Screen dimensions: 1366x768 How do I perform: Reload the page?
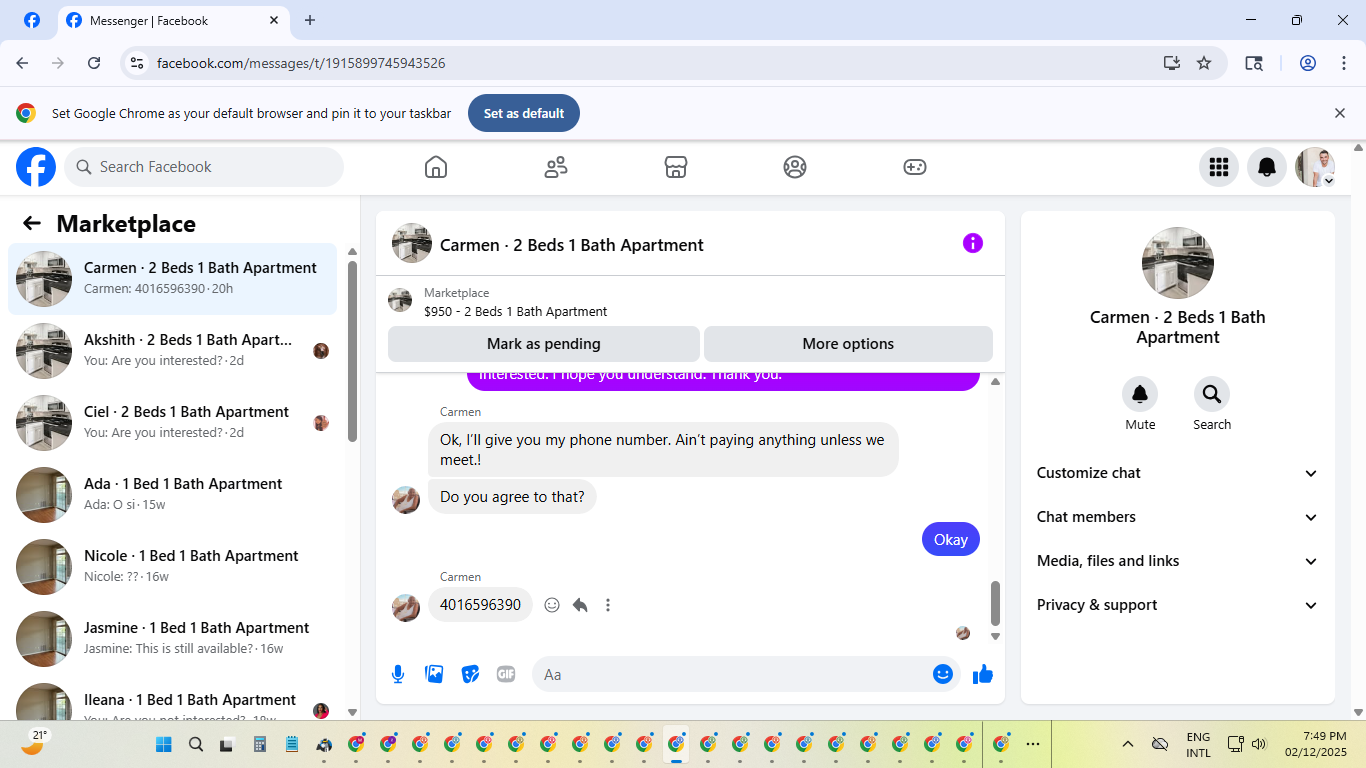coord(94,63)
